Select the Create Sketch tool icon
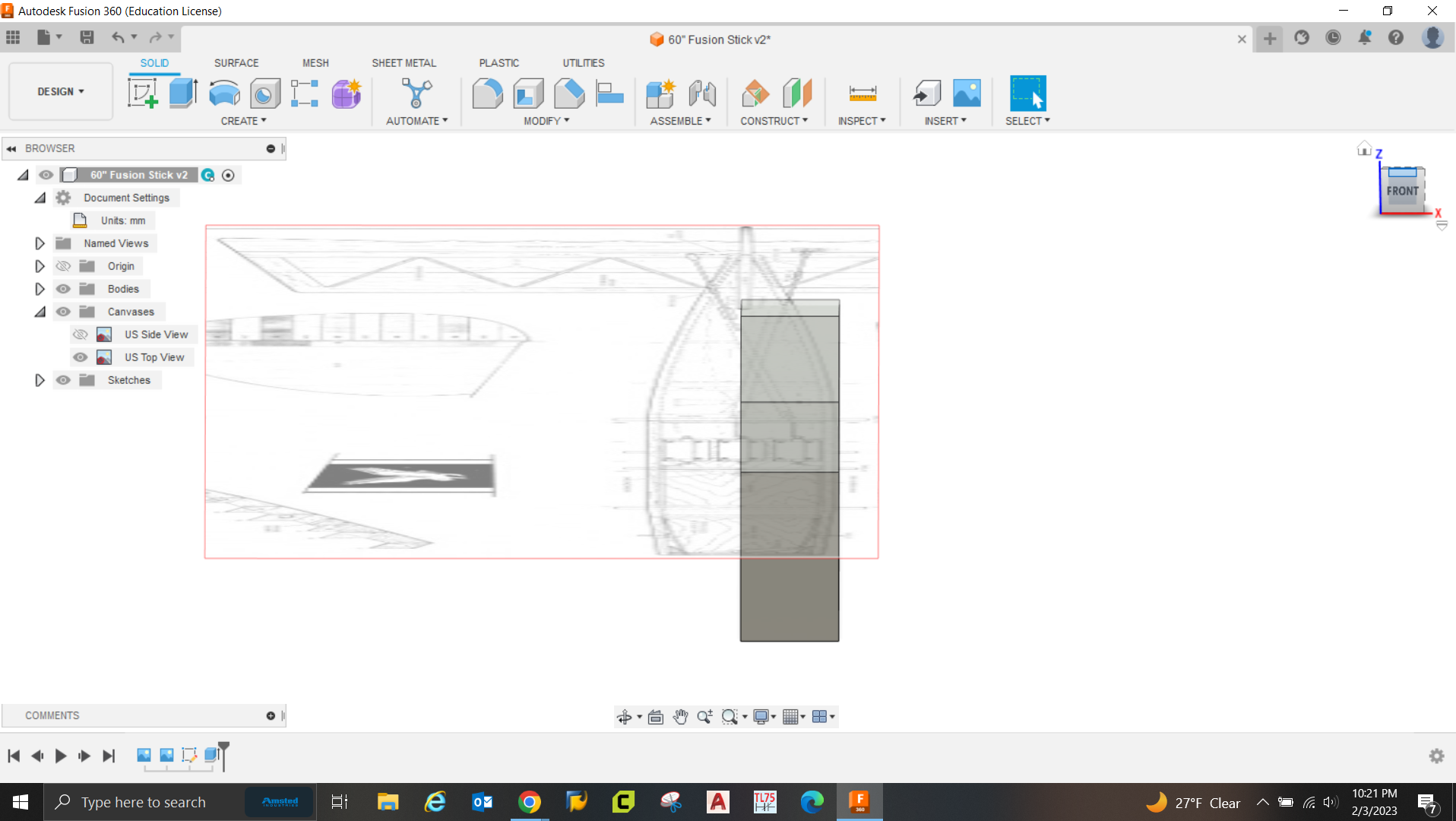The height and width of the screenshot is (821, 1456). coord(142,94)
